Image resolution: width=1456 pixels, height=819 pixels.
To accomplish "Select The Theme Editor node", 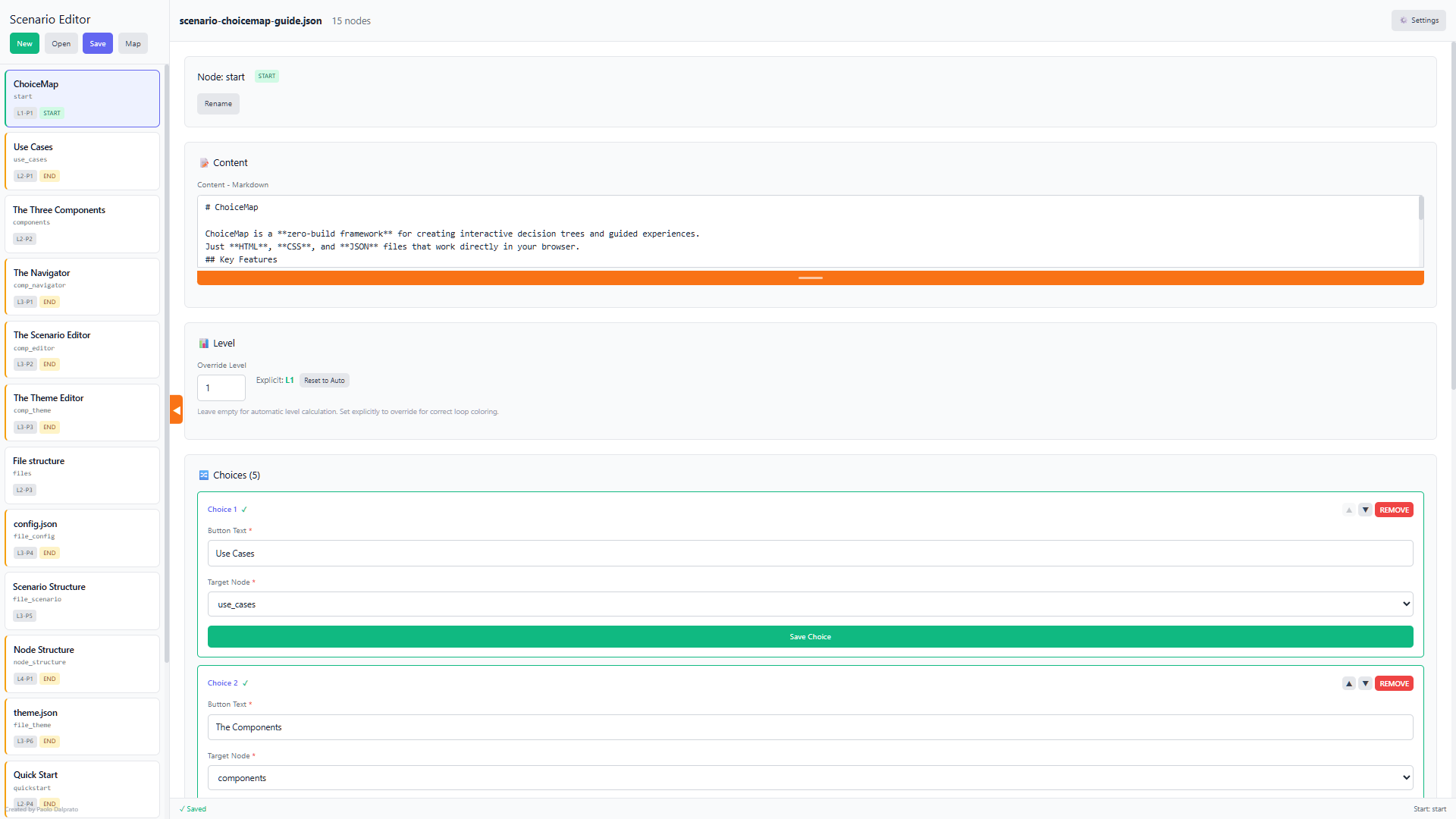I will 82,412.
